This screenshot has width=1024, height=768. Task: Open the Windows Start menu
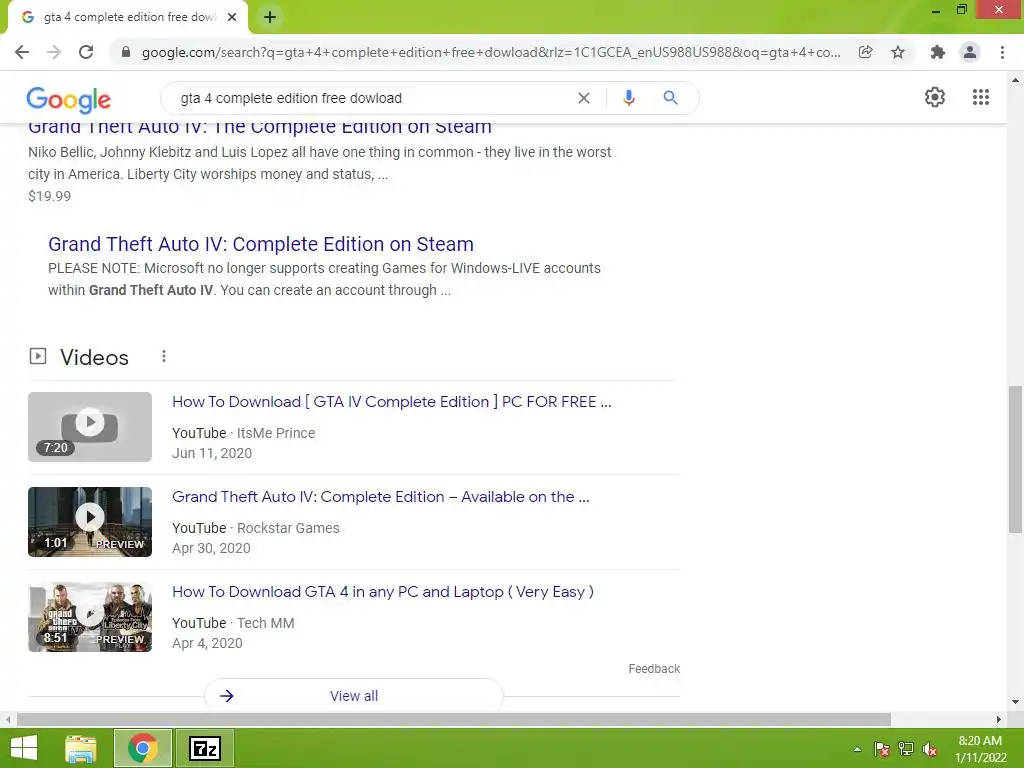coord(24,748)
